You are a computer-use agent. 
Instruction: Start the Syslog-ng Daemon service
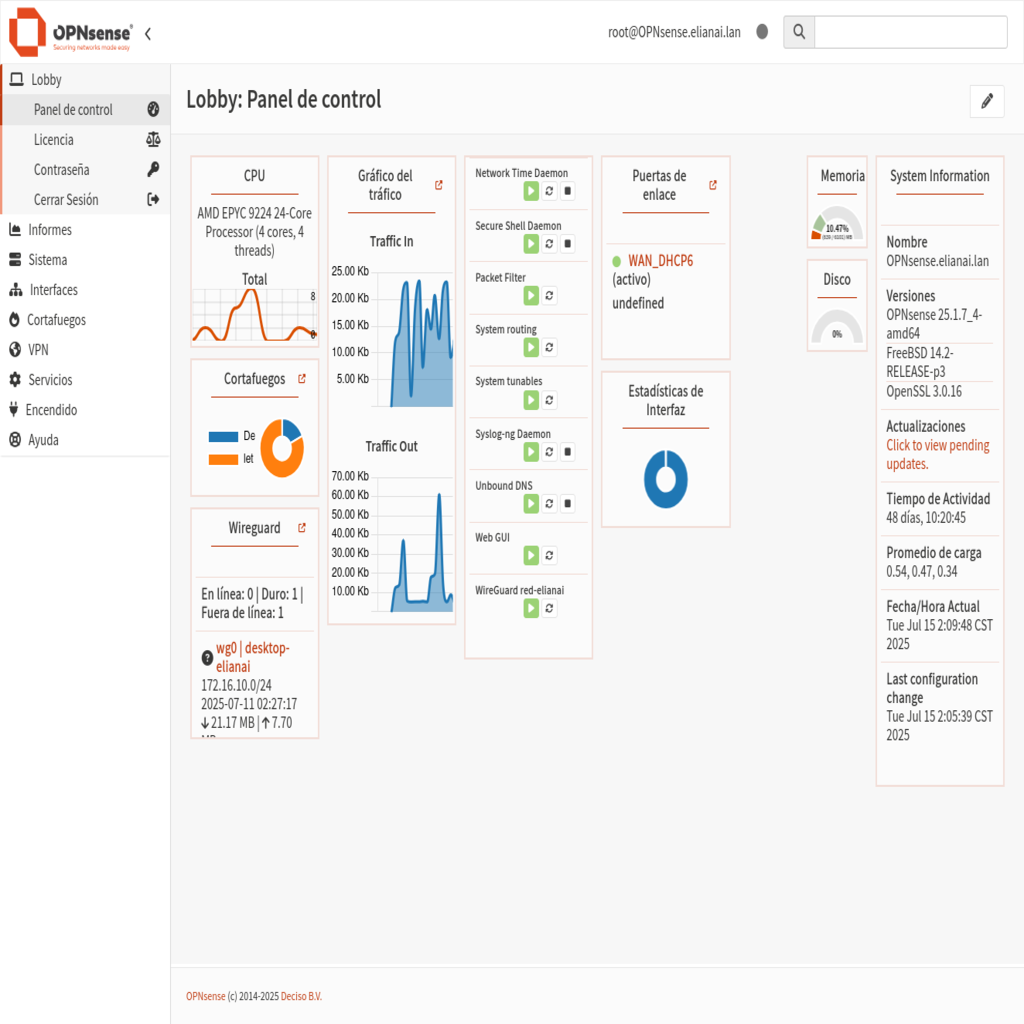click(531, 451)
